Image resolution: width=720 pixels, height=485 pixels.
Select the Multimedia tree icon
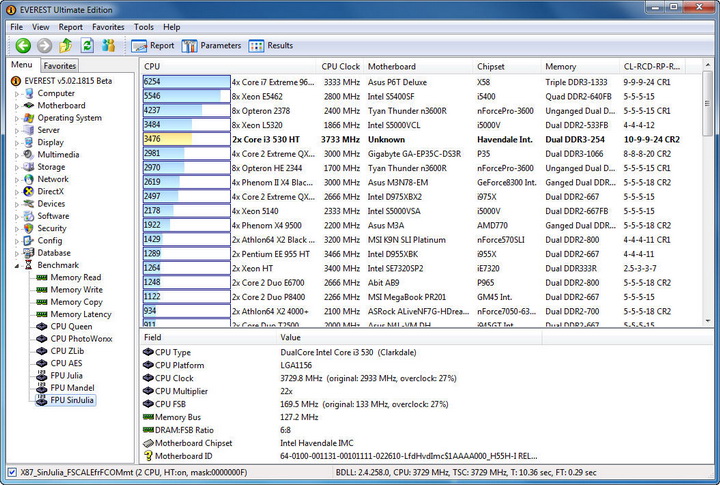[29, 155]
